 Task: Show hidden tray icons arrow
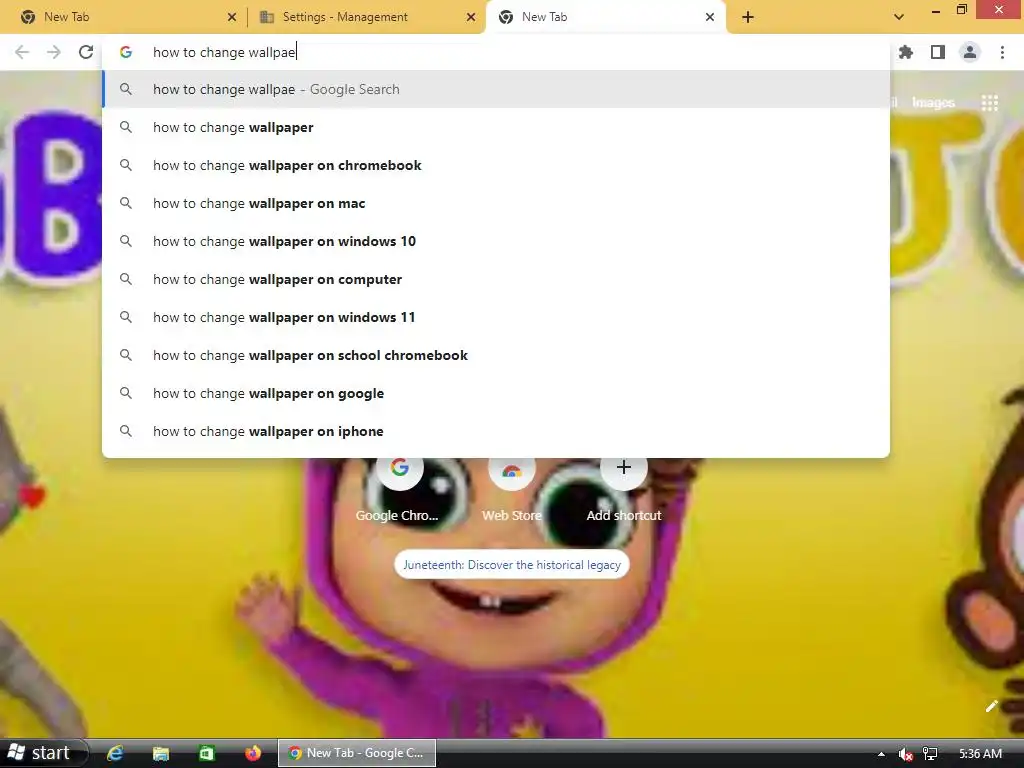881,754
